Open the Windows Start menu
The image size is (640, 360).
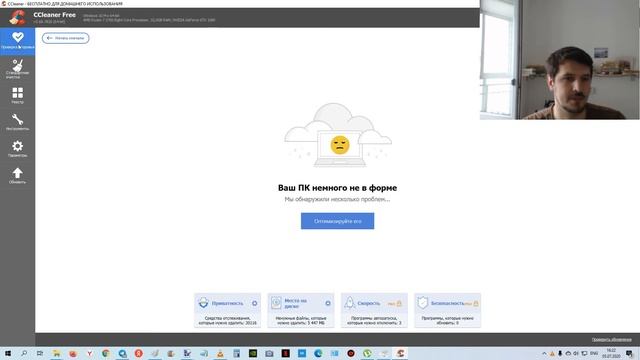tap(8, 353)
